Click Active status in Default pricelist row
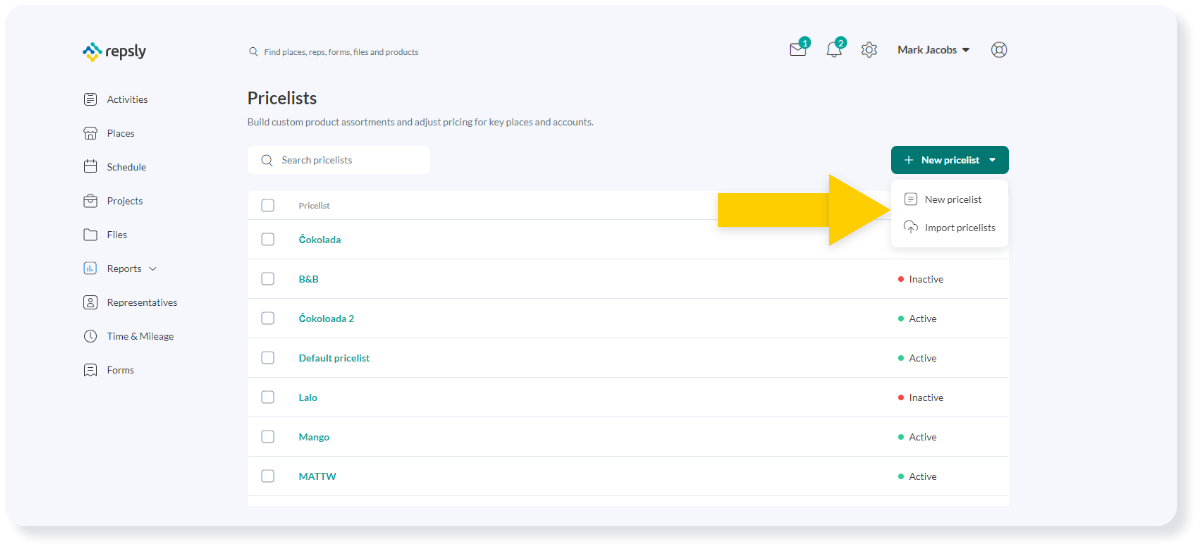Image resolution: width=1202 pixels, height=551 pixels. coord(917,358)
